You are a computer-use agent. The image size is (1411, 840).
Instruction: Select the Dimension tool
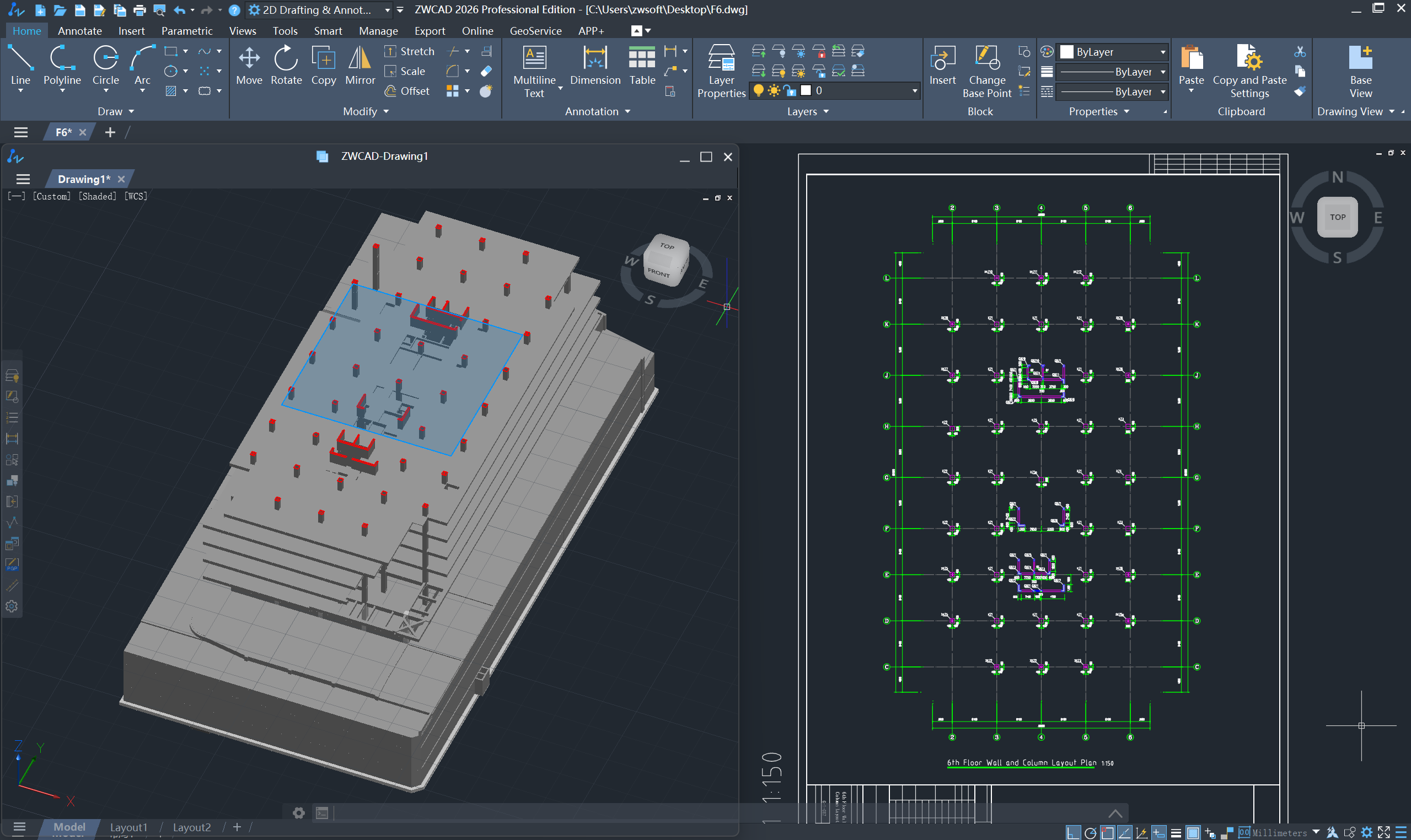(x=595, y=65)
